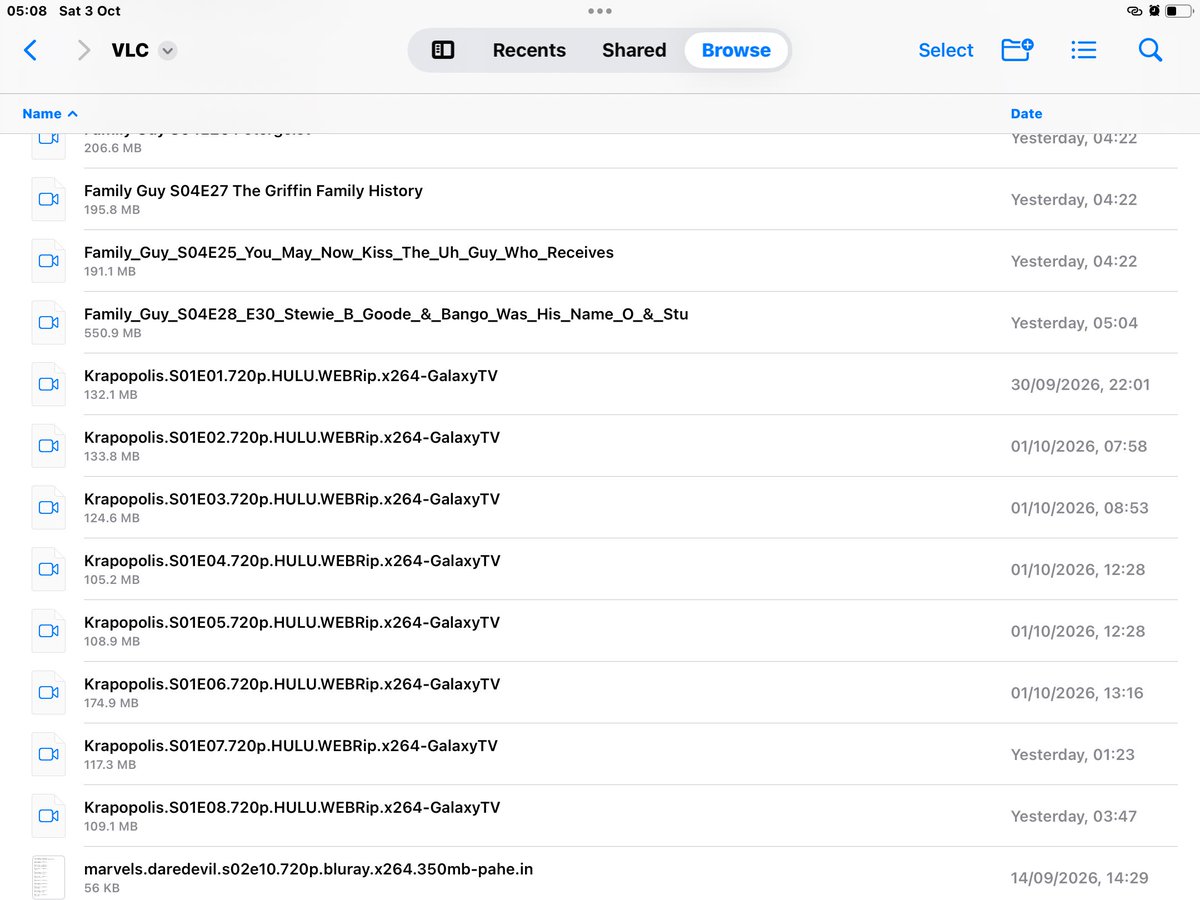Open the list view options icon
This screenshot has height=900, width=1200.
click(x=1084, y=50)
